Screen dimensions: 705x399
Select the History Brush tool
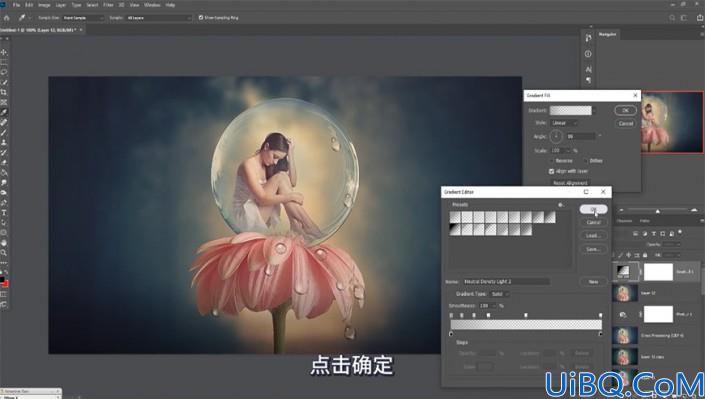point(4,152)
